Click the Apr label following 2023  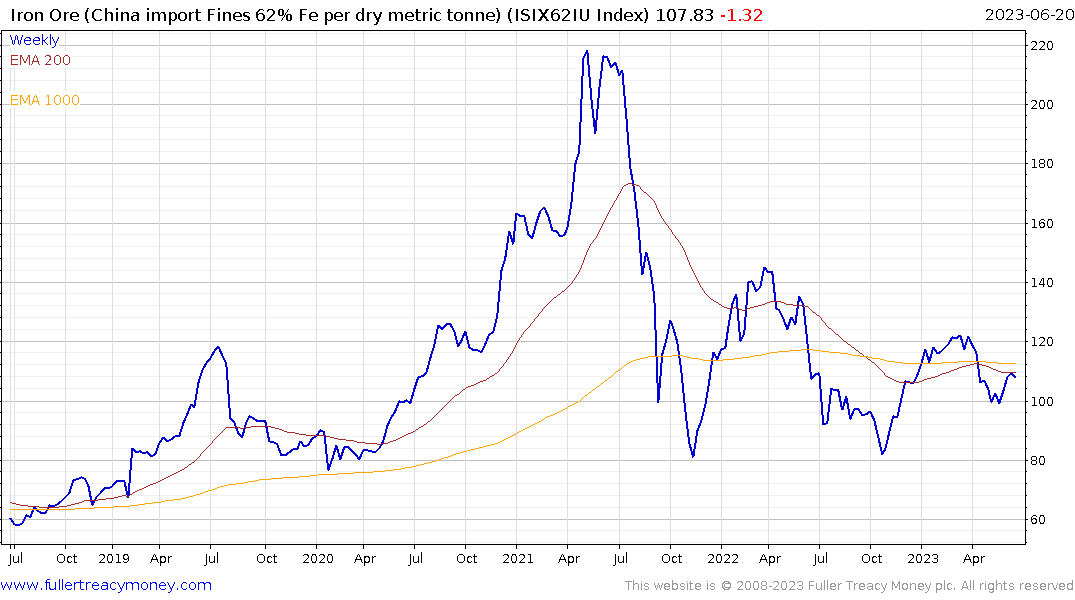pos(974,559)
